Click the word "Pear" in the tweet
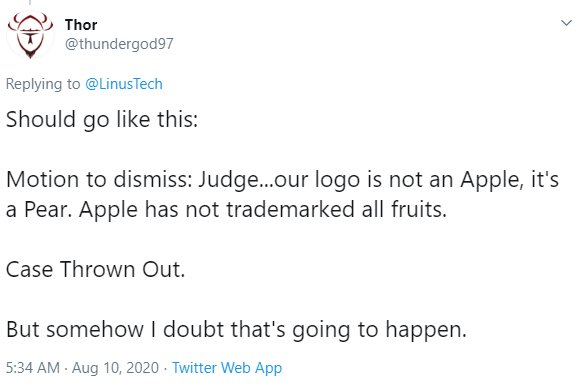 [47, 210]
